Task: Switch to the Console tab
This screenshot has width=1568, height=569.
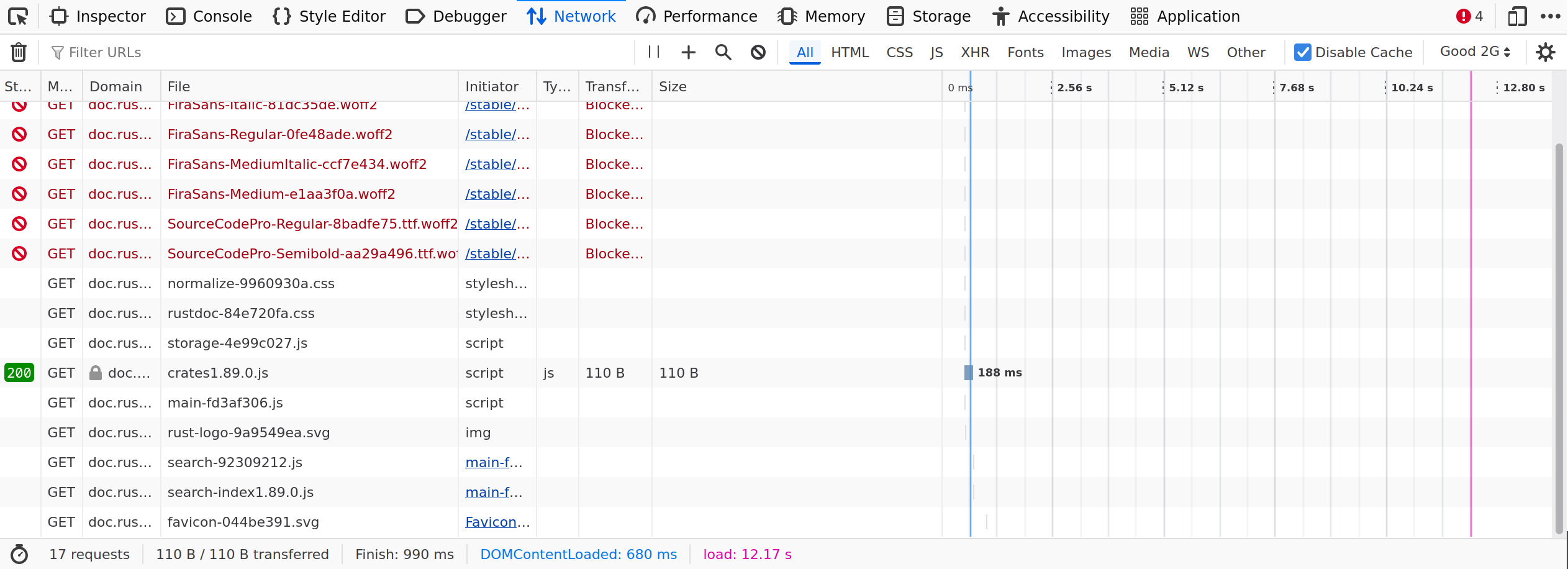Action: click(209, 17)
